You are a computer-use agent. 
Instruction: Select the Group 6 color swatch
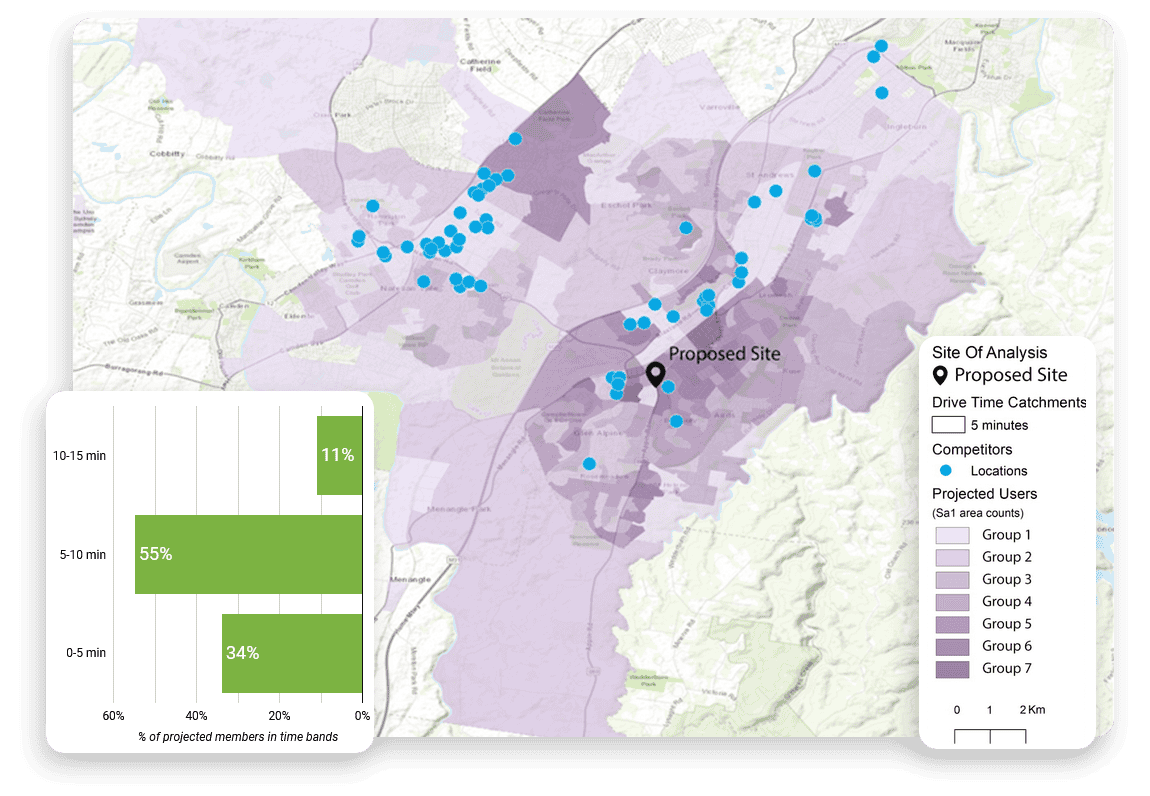[952, 647]
